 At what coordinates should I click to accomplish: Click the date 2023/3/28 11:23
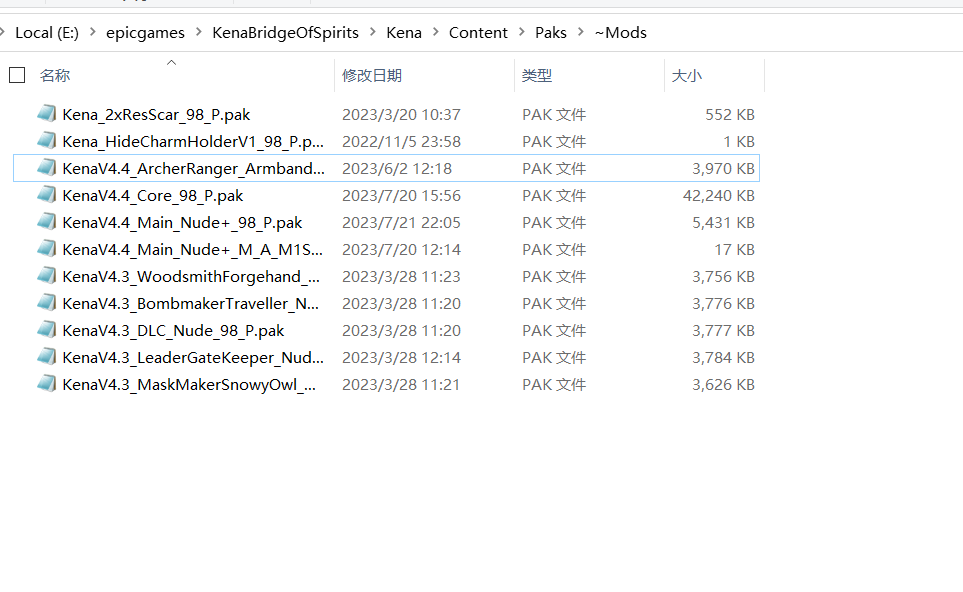tap(401, 277)
